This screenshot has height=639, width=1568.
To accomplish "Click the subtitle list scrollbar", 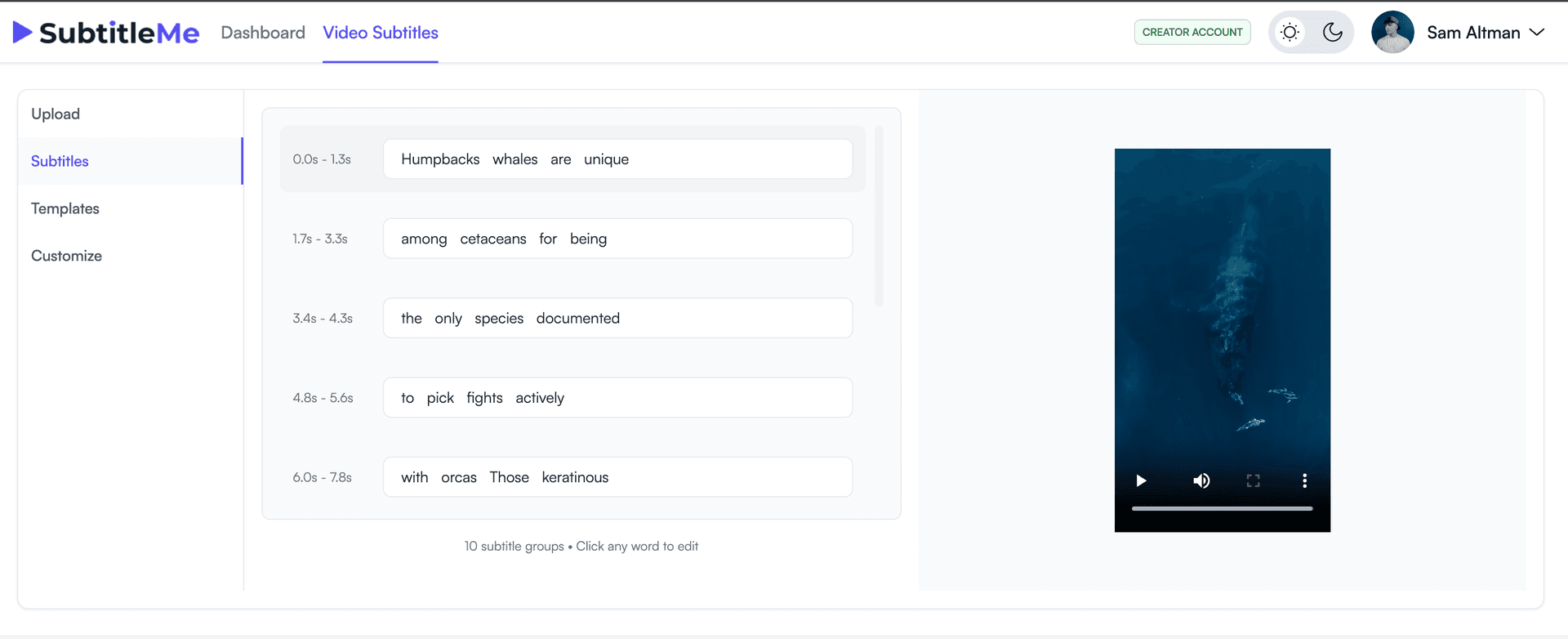I will tap(879, 216).
